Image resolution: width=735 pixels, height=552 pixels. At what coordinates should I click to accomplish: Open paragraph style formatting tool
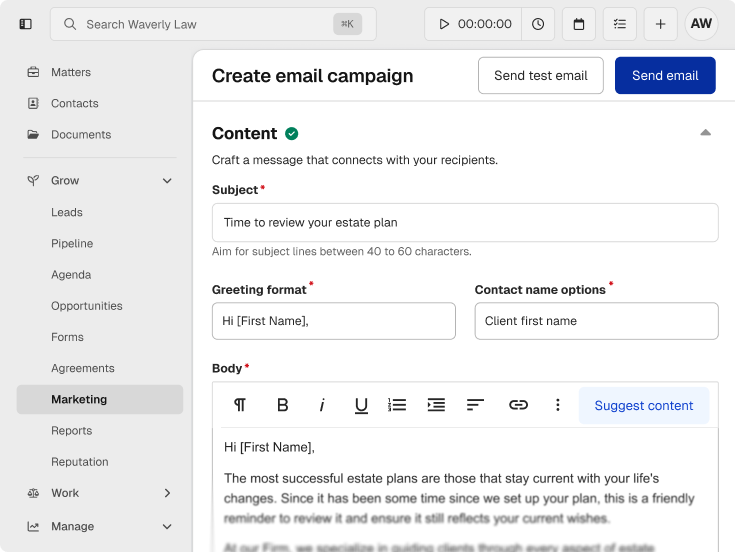(240, 405)
